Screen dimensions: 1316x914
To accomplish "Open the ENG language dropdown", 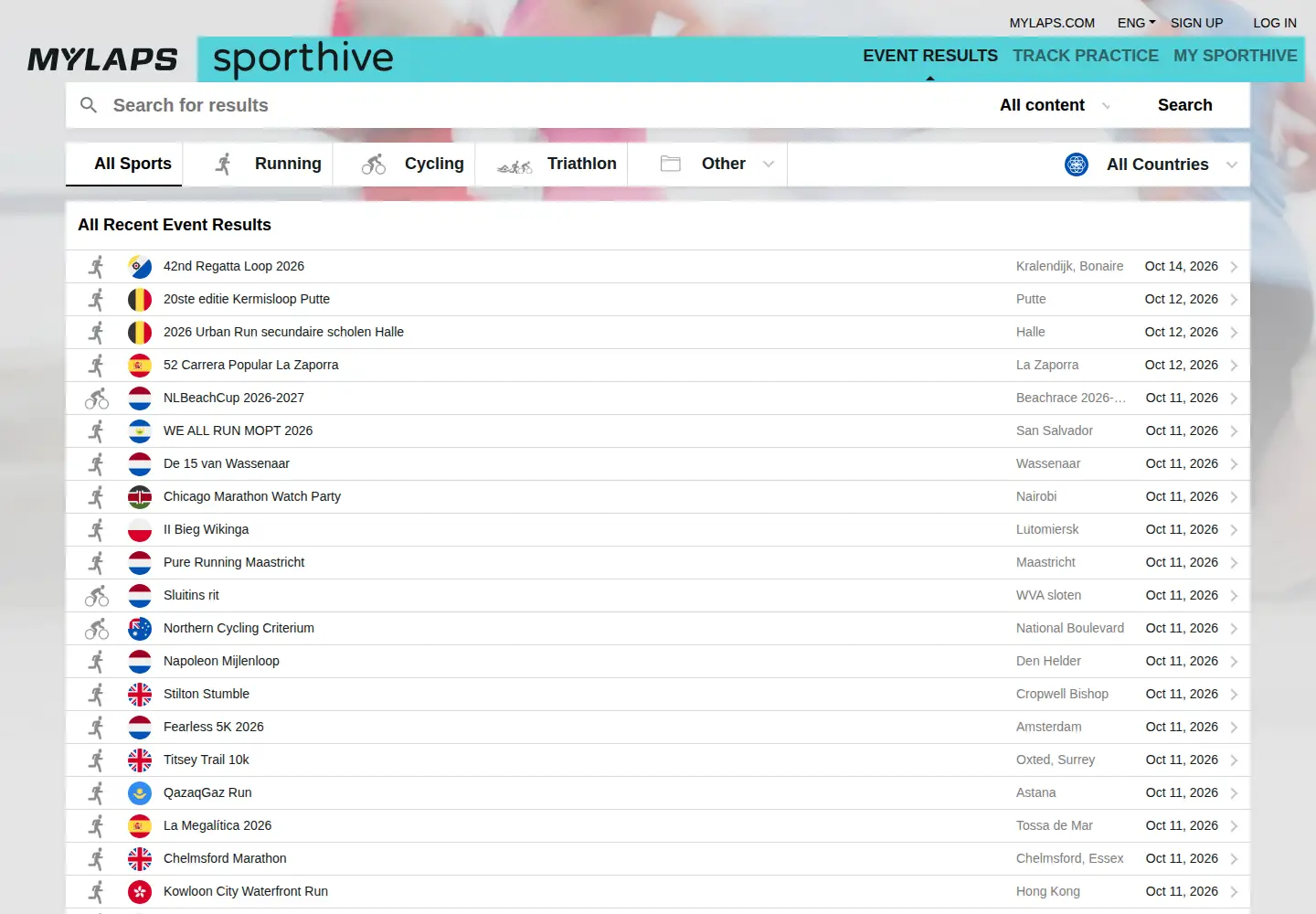I will pos(1136,23).
